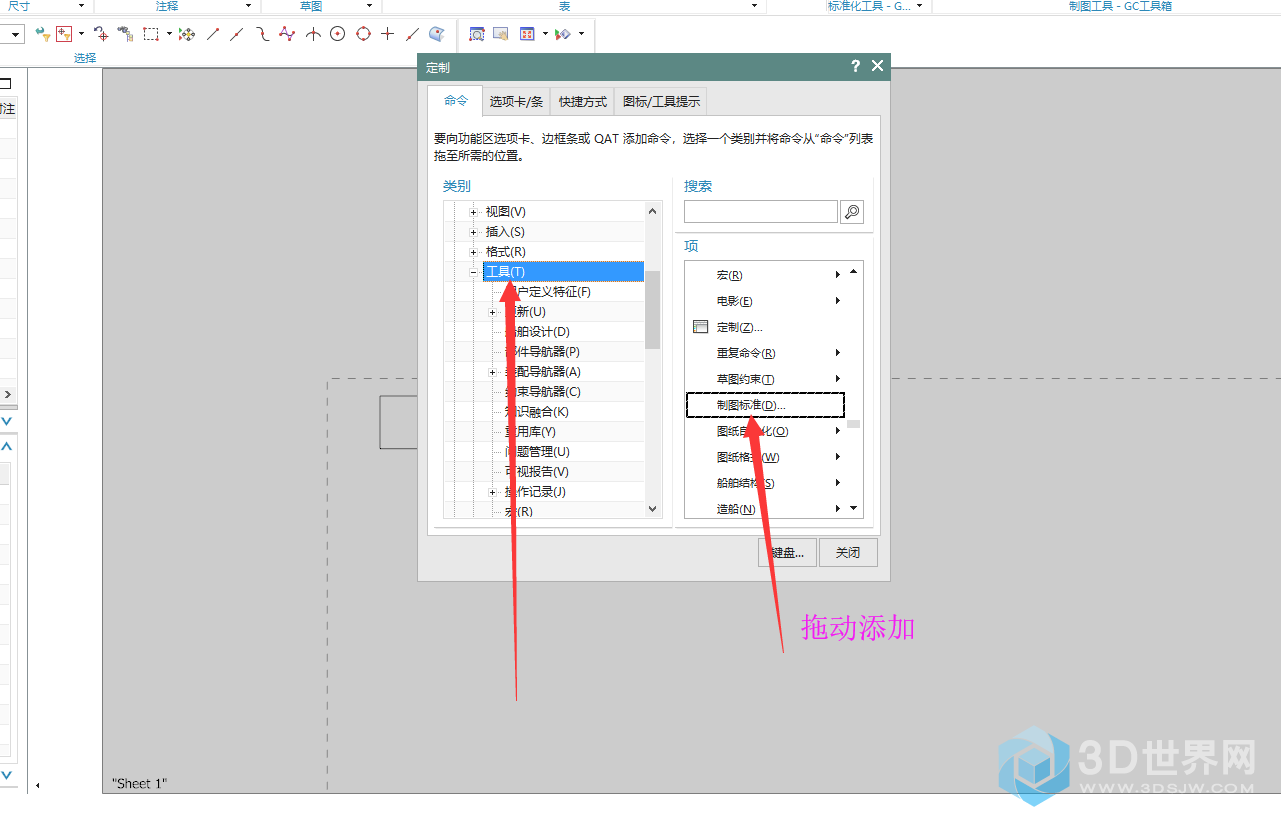The image size is (1281, 820).
Task: Click Point on Curve snap icon
Action: 413,34
